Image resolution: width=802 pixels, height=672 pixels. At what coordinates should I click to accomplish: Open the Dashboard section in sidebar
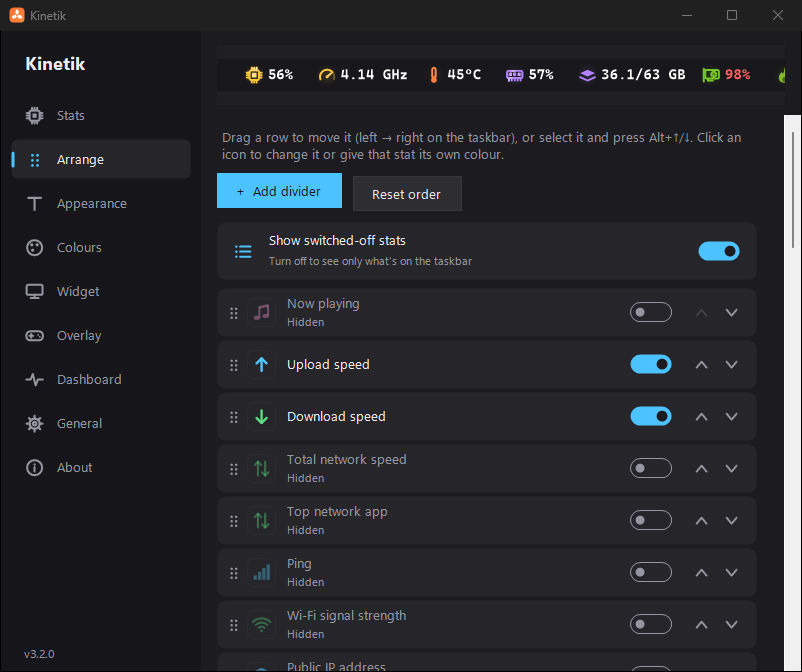coord(101,379)
